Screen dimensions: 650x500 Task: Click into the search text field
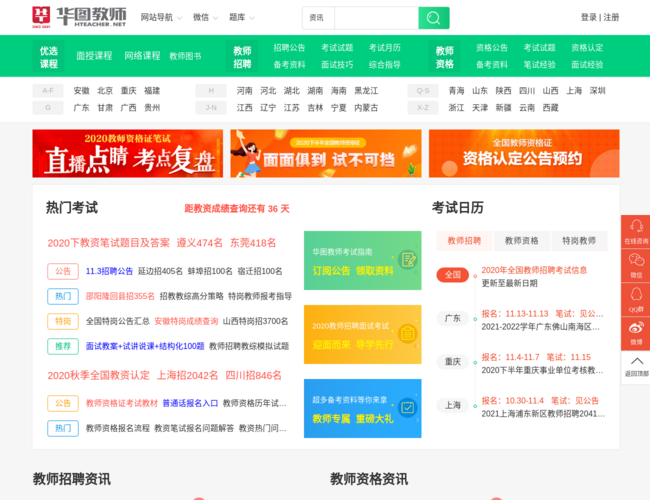[x=376, y=18]
